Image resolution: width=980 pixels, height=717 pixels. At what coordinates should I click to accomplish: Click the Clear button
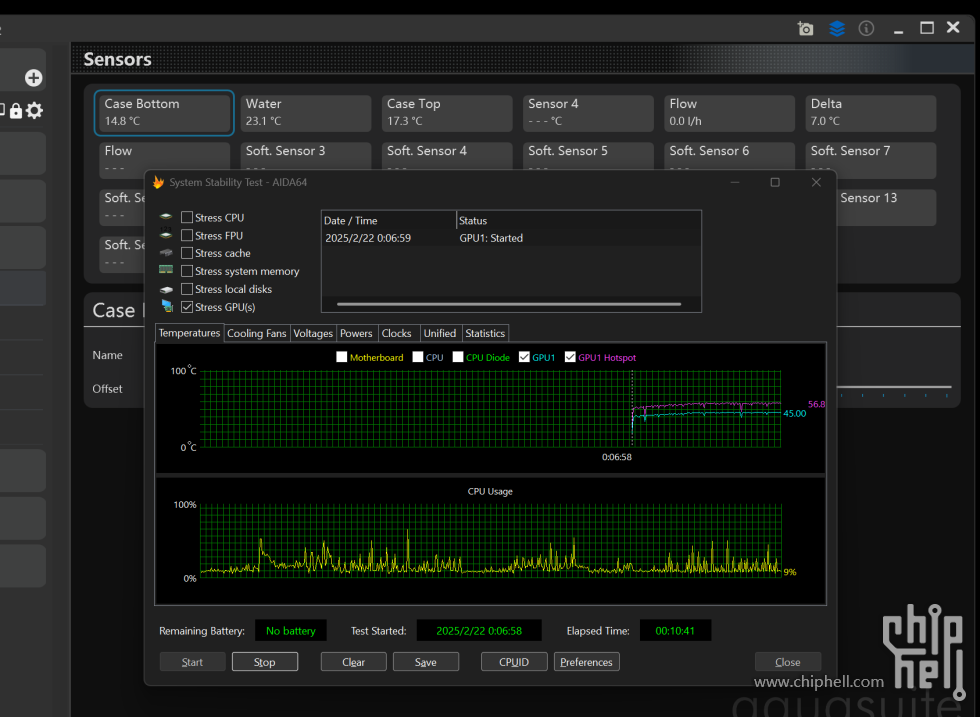pyautogui.click(x=354, y=662)
